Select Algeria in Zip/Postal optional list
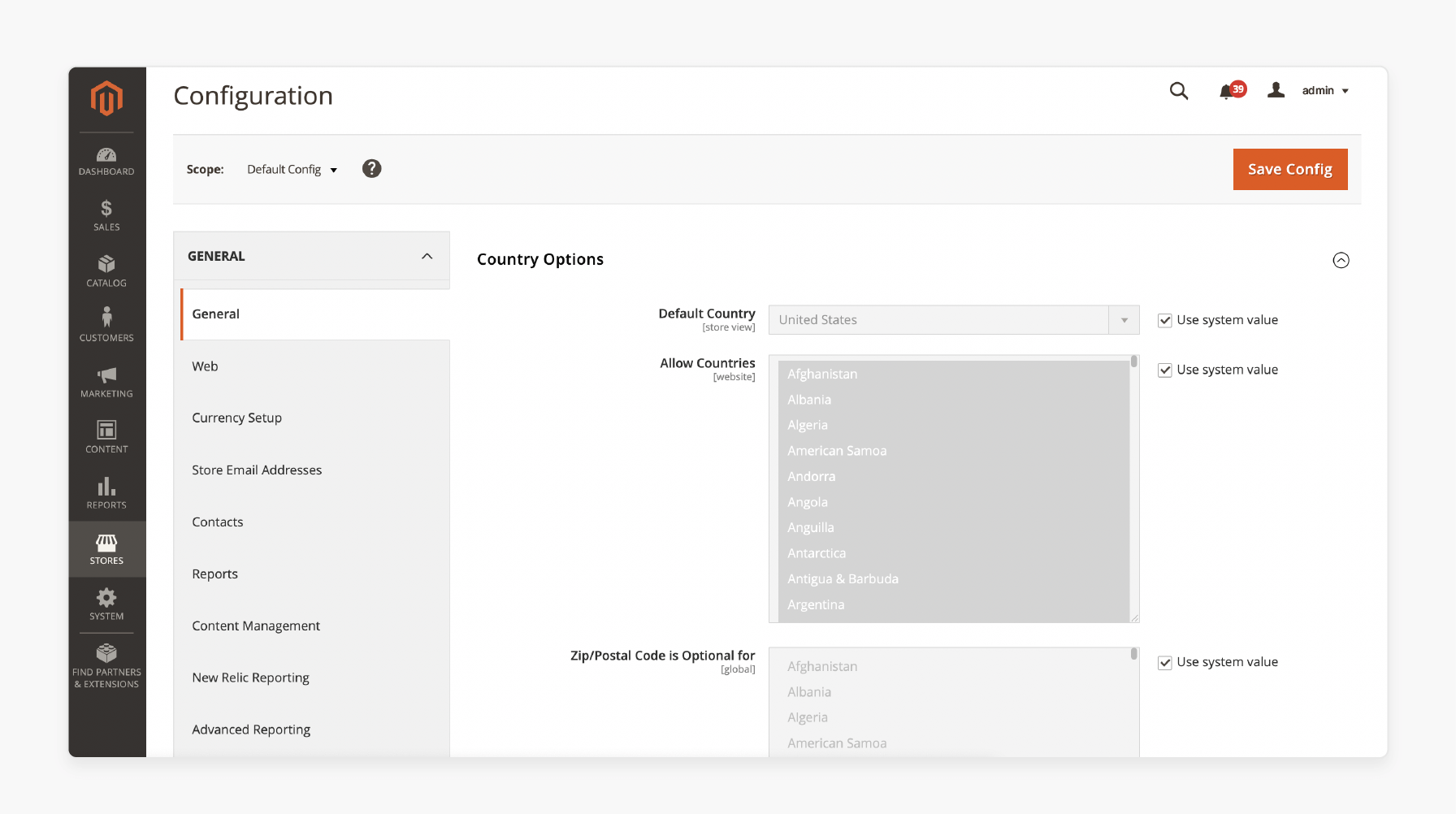Image resolution: width=1456 pixels, height=814 pixels. point(954,717)
